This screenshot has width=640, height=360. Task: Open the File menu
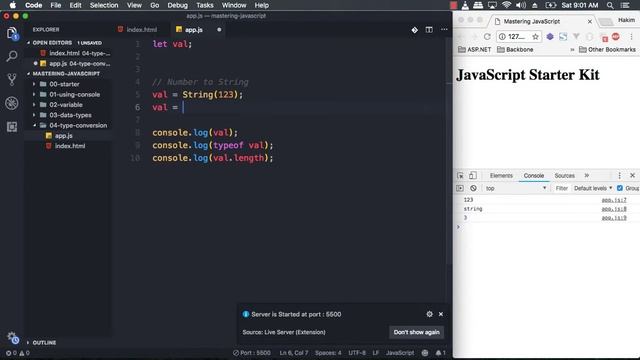point(56,5)
